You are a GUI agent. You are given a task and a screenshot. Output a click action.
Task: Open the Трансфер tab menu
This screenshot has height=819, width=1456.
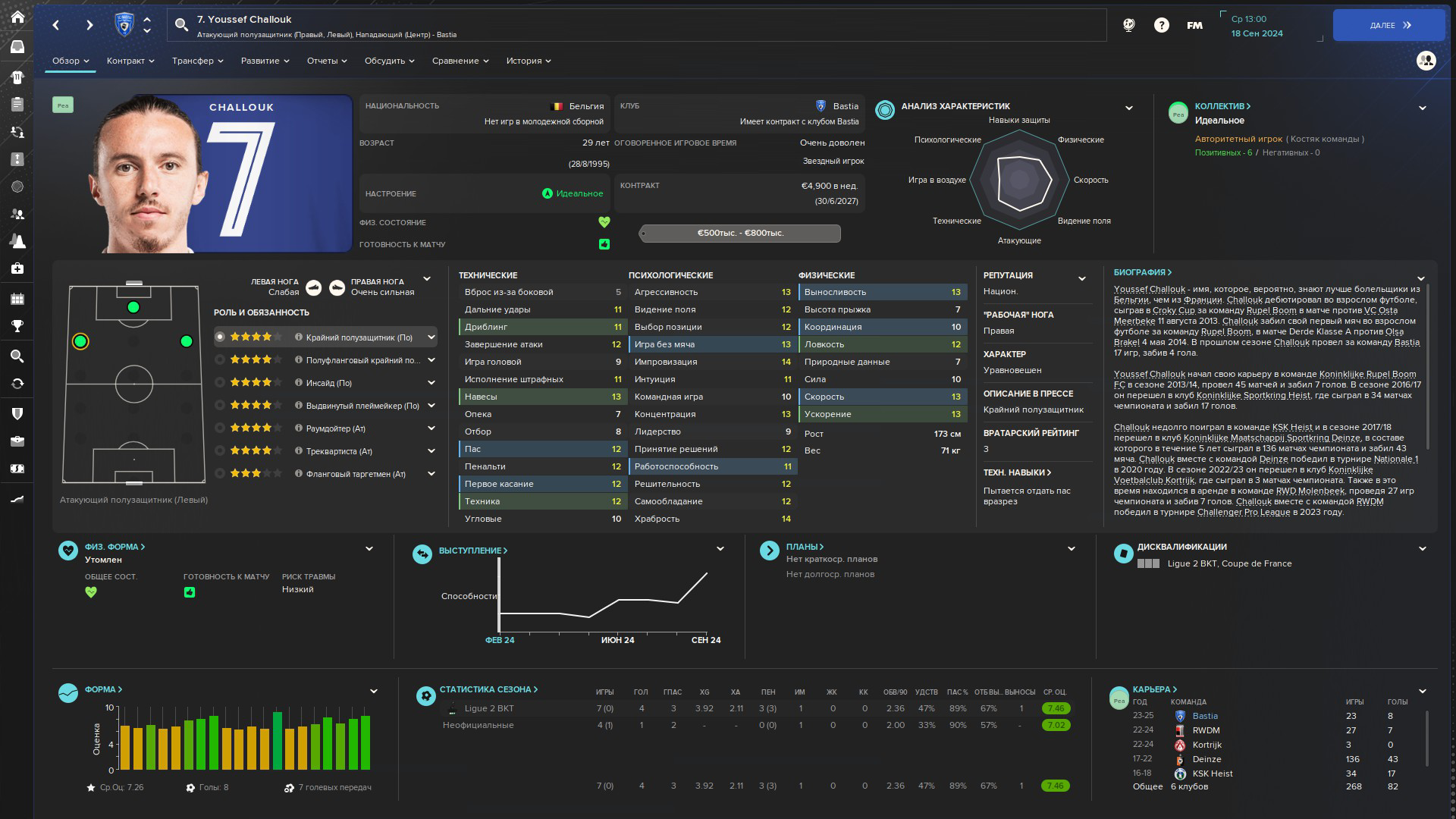point(197,61)
